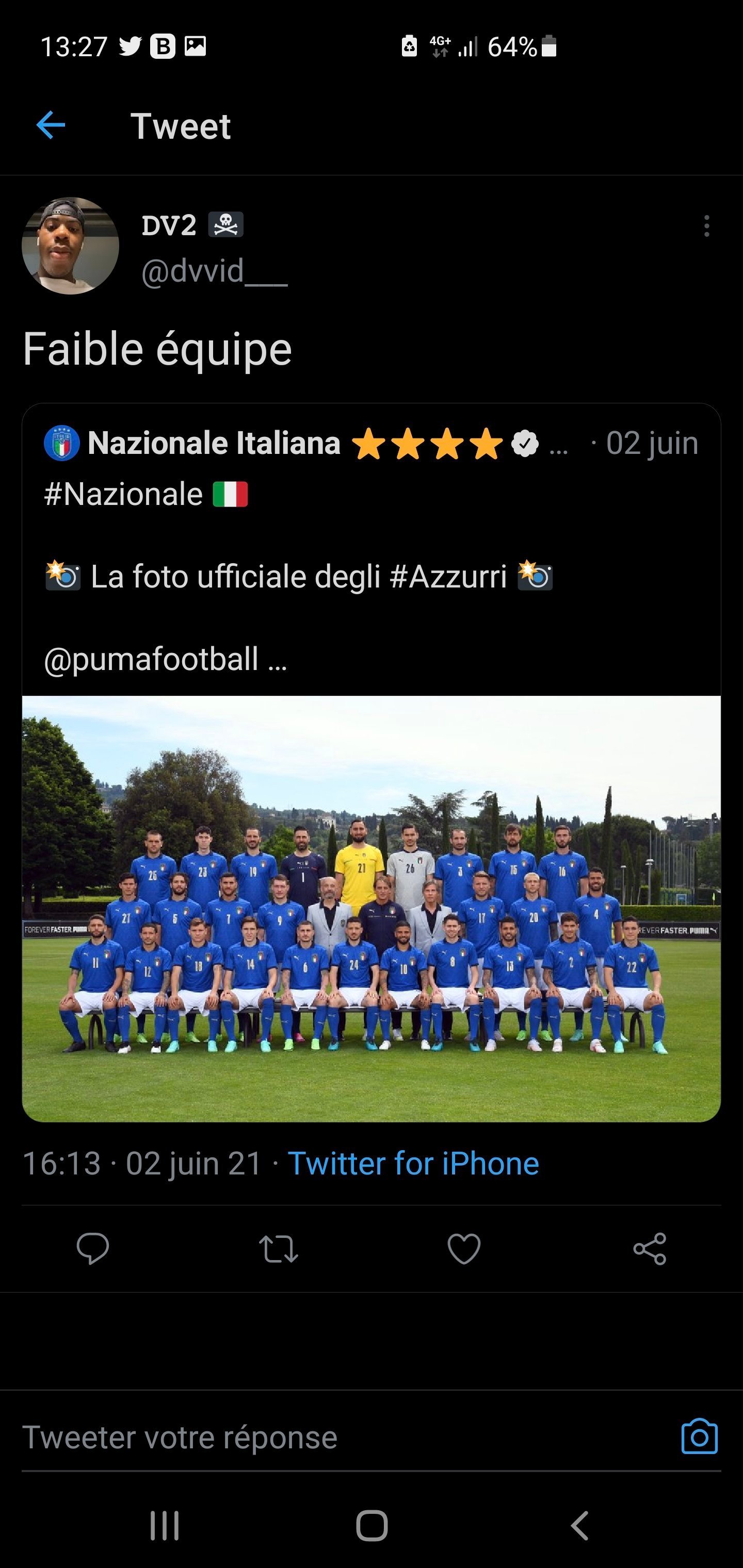743x1568 pixels.
Task: Tap the Android back navigation chevron
Action: (x=579, y=1525)
